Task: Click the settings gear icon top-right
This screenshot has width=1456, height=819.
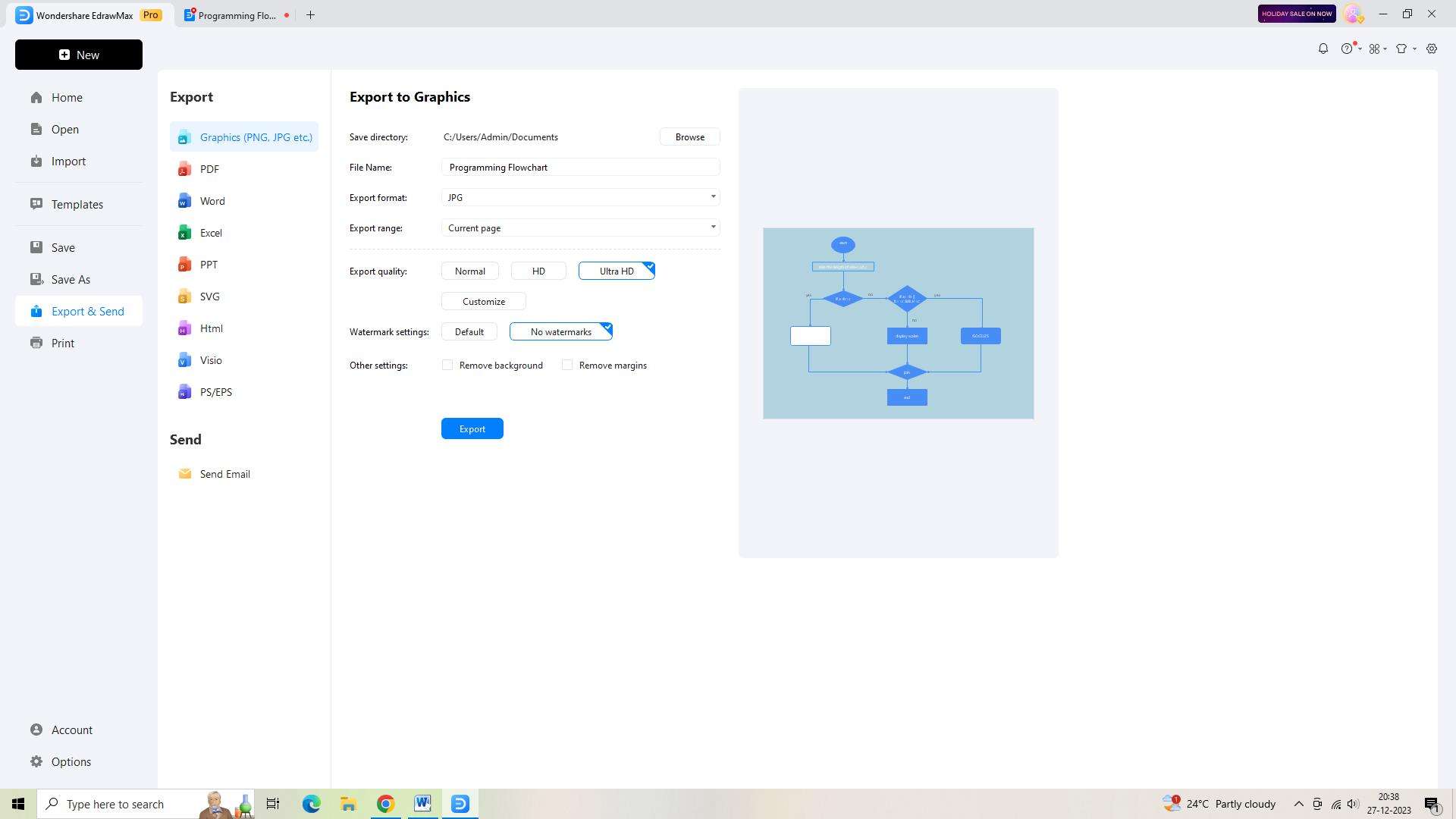Action: coord(1432,49)
